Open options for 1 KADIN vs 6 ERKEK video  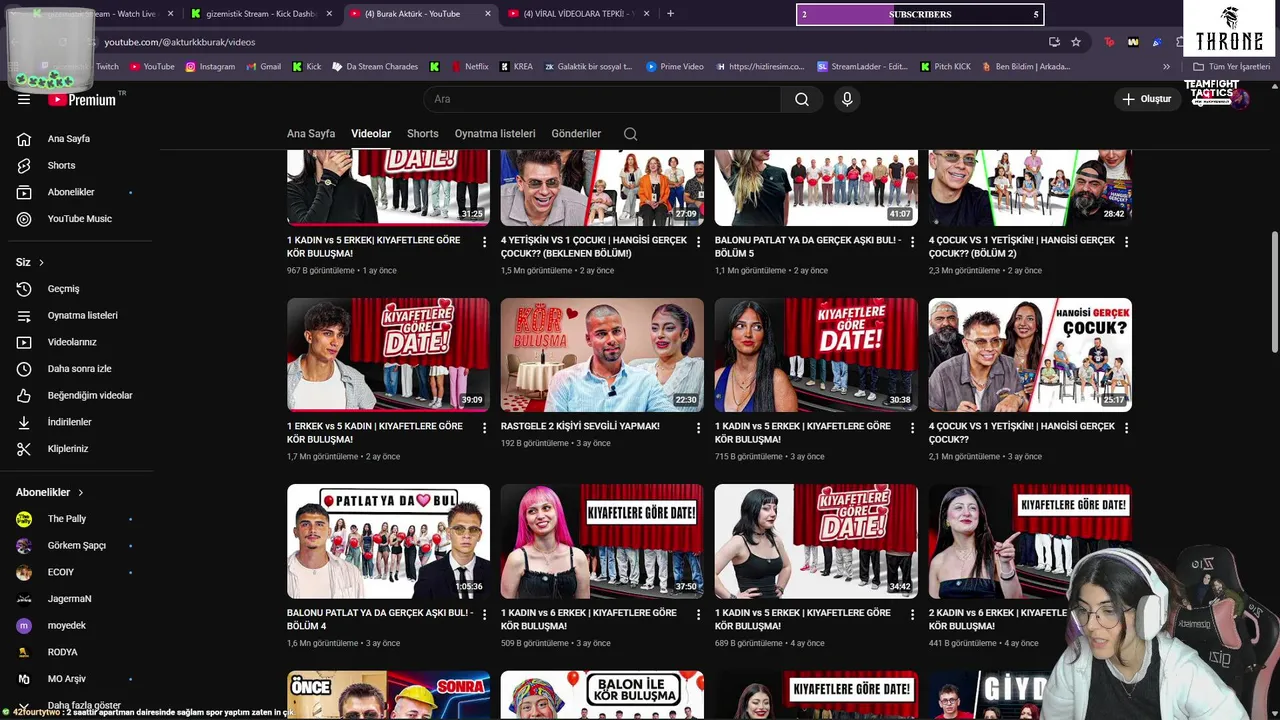pyautogui.click(x=698, y=614)
